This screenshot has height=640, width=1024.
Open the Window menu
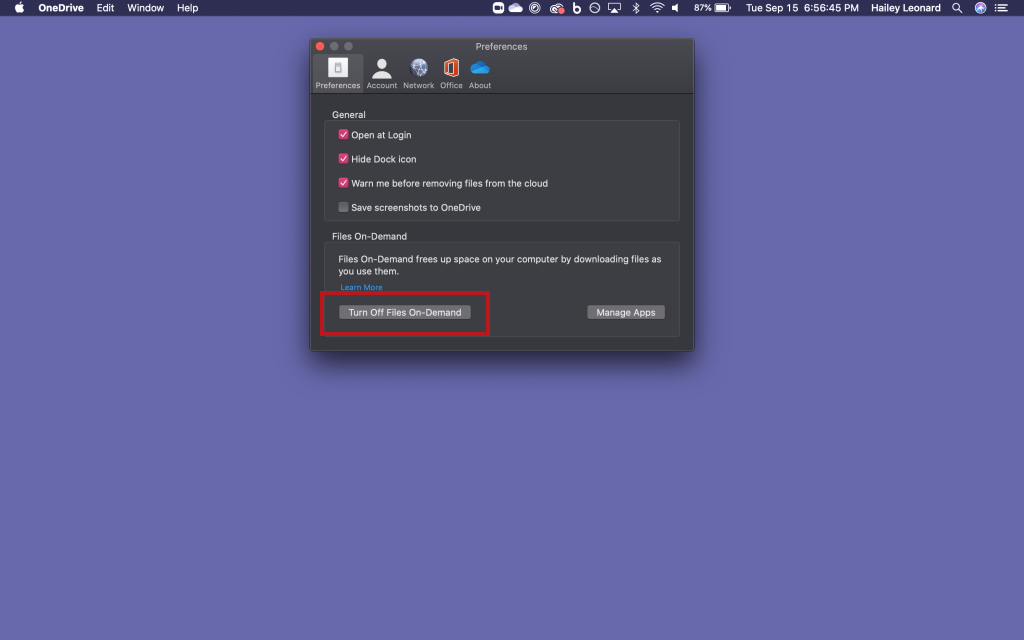pyautogui.click(x=146, y=8)
